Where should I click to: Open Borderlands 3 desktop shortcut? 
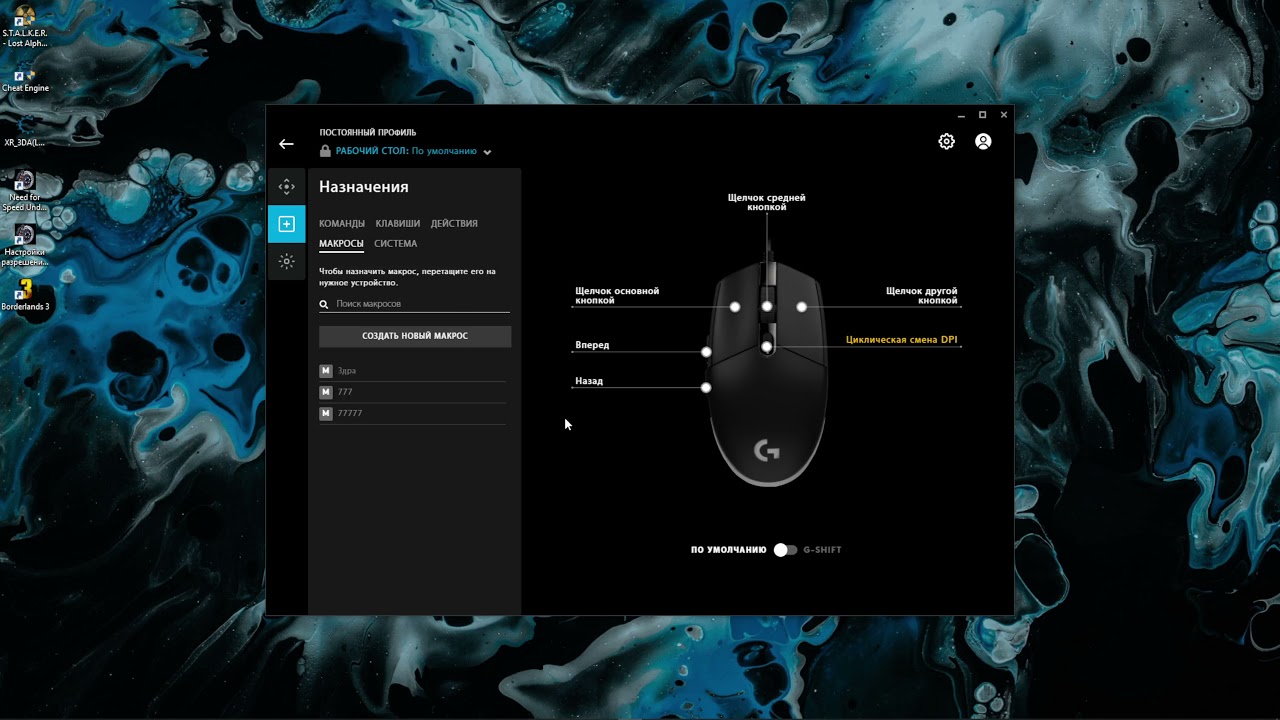click(25, 296)
